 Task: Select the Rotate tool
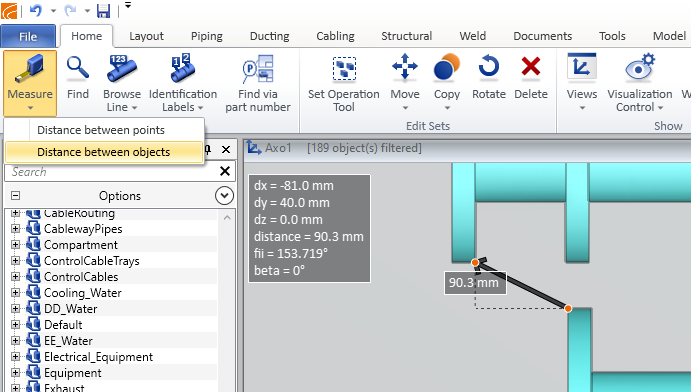(489, 67)
